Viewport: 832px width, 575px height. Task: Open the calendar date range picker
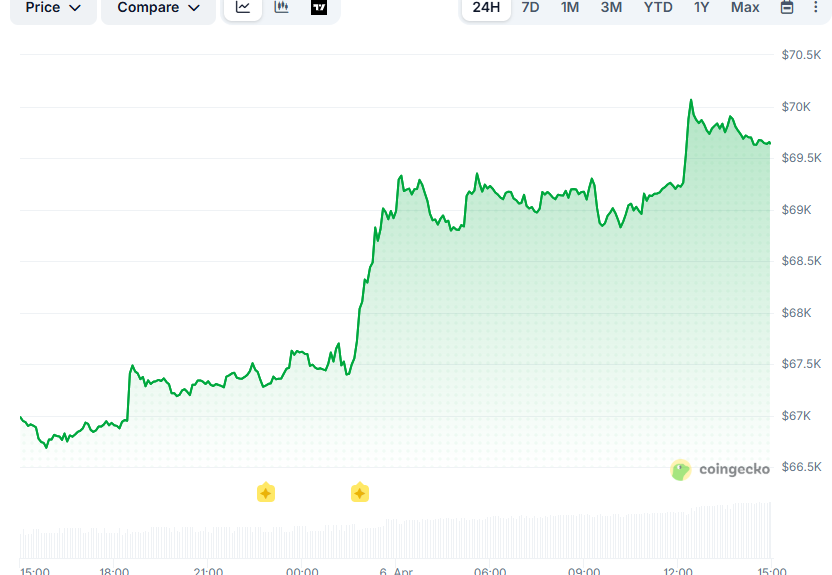(x=787, y=8)
